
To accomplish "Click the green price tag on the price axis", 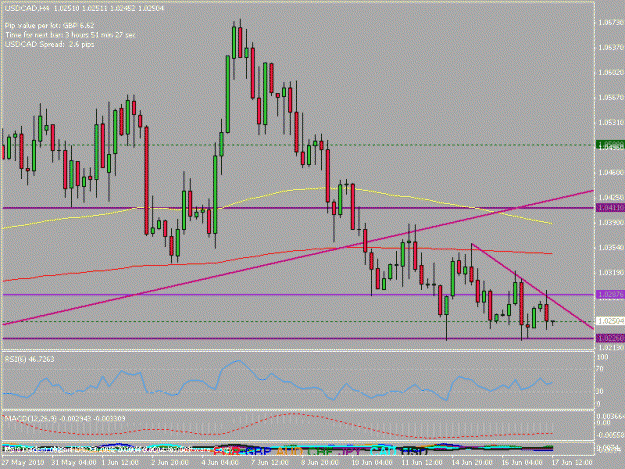I will (610, 145).
